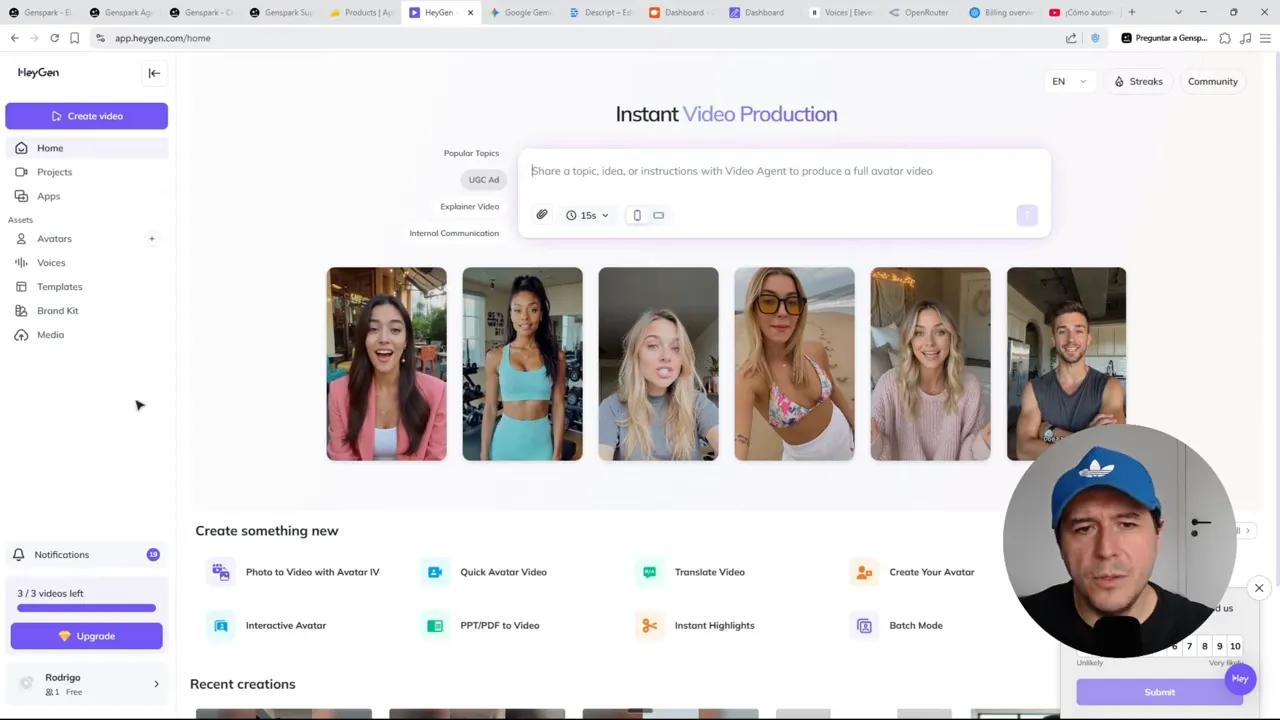
Task: Click the attach file paperclip icon
Action: point(542,215)
